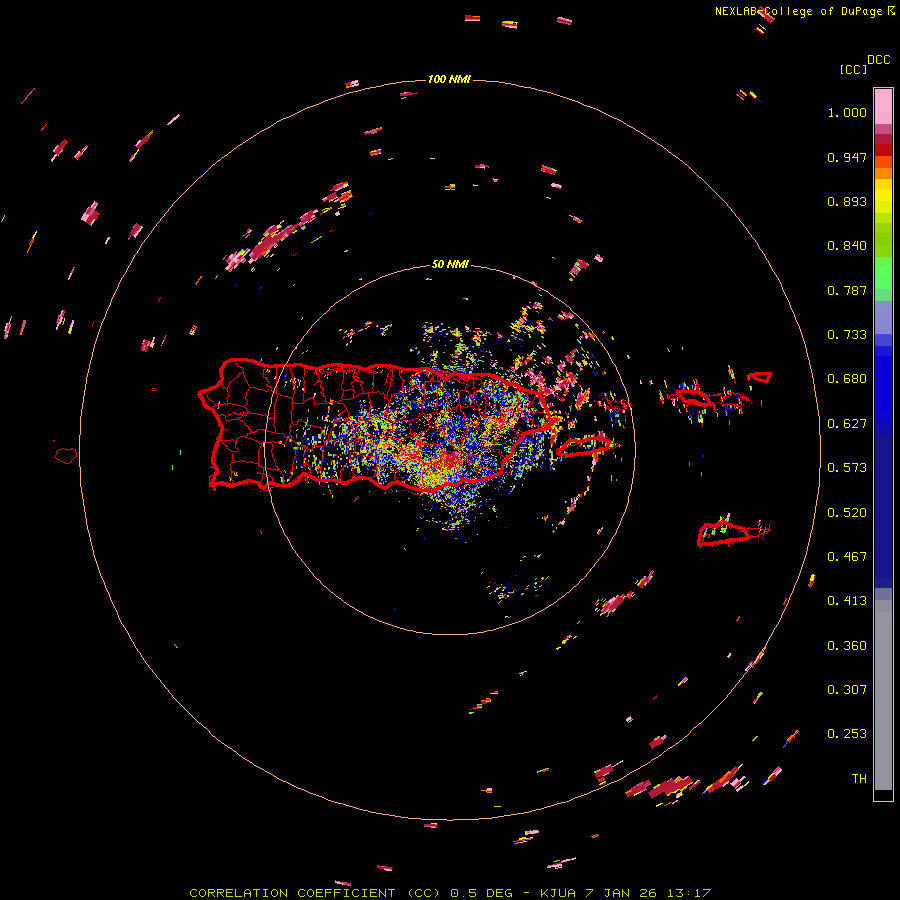
Task: Click the small Jost Van Dyke outline in the northeast
Action: [760, 377]
